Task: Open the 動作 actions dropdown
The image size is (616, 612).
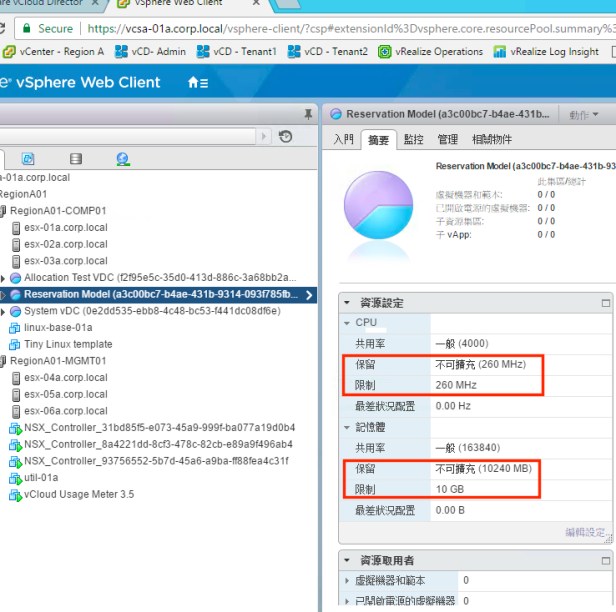Action: (582, 115)
